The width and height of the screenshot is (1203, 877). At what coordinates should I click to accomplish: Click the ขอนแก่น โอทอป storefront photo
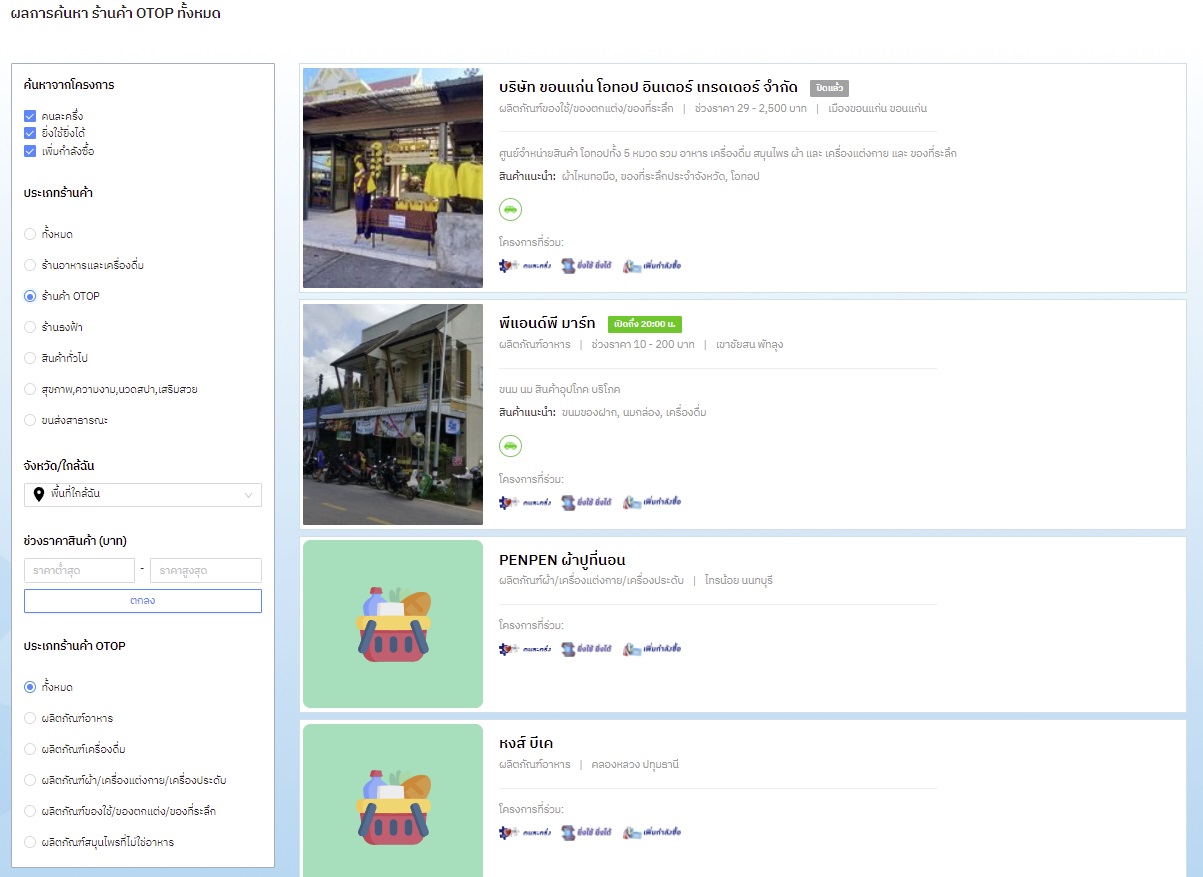tap(393, 178)
